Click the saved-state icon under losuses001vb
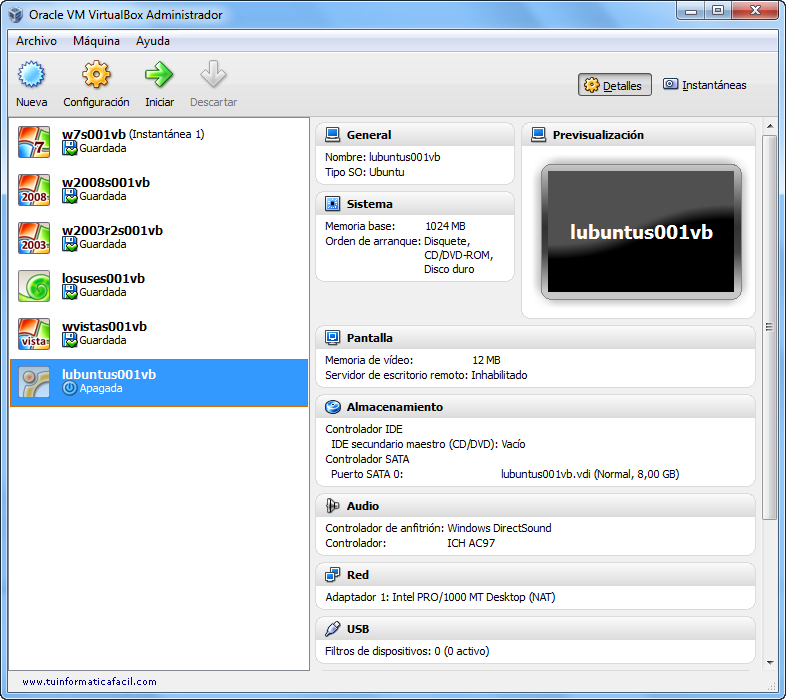Image resolution: width=786 pixels, height=700 pixels. tap(70, 292)
